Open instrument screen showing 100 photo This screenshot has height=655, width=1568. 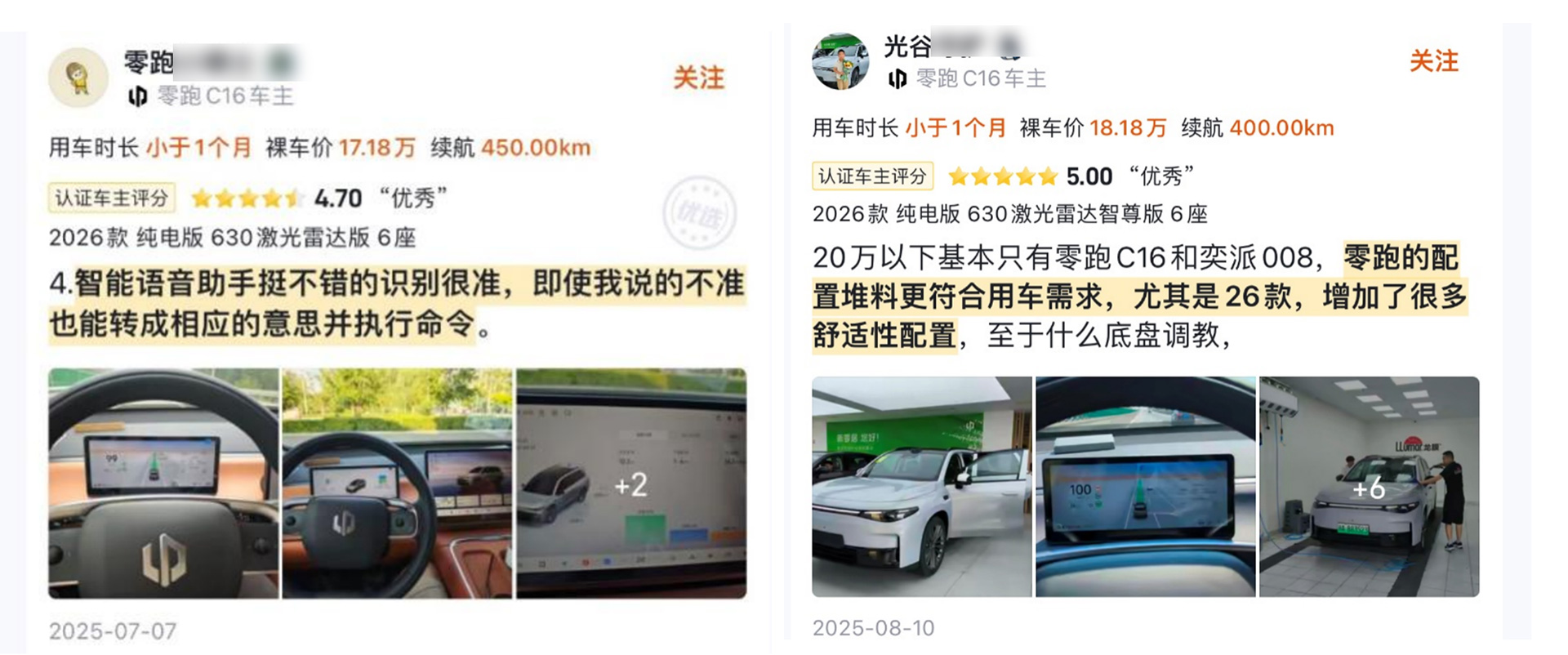1146,487
